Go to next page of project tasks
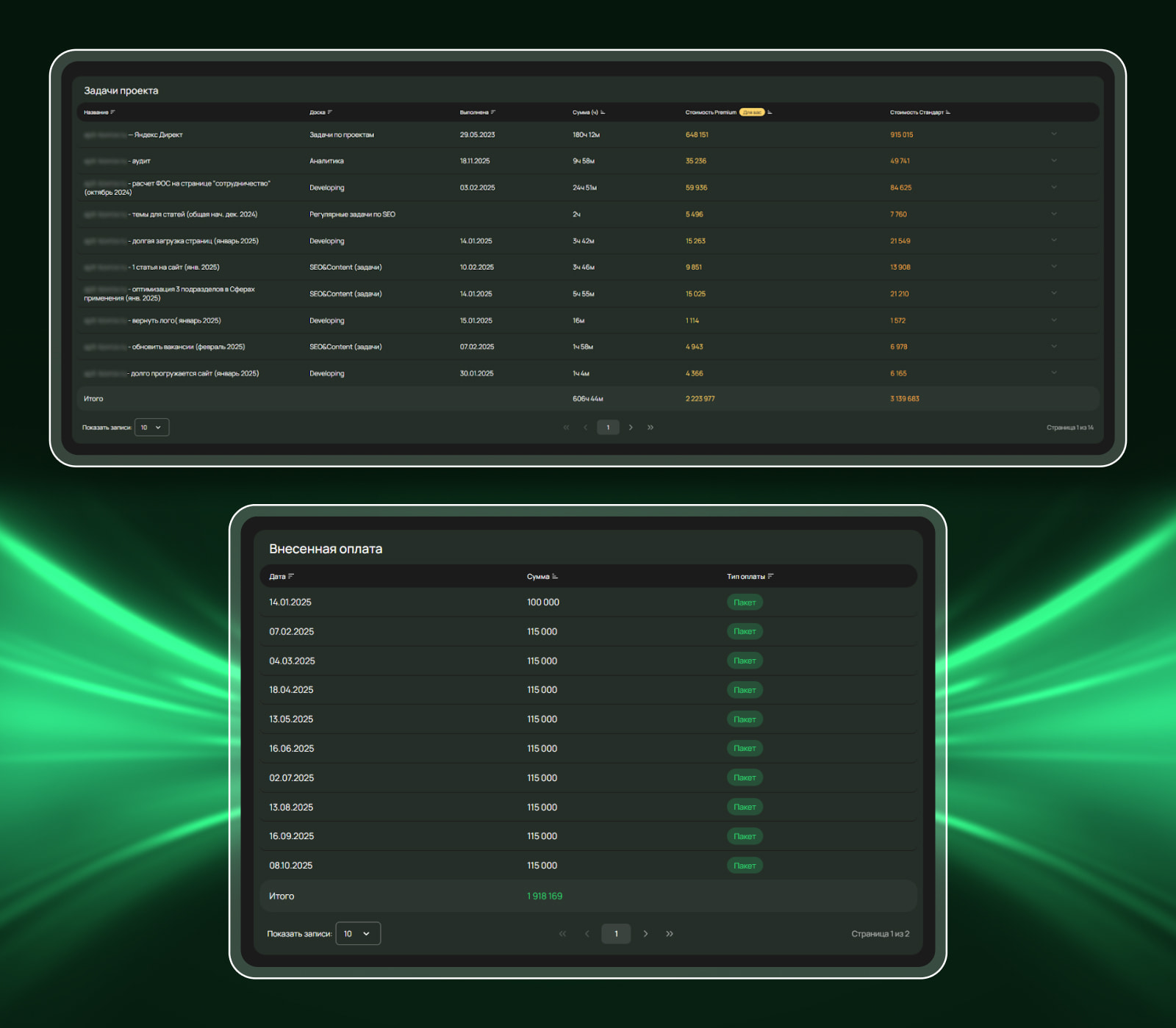Screen dimensions: 1176x1028 [631, 428]
